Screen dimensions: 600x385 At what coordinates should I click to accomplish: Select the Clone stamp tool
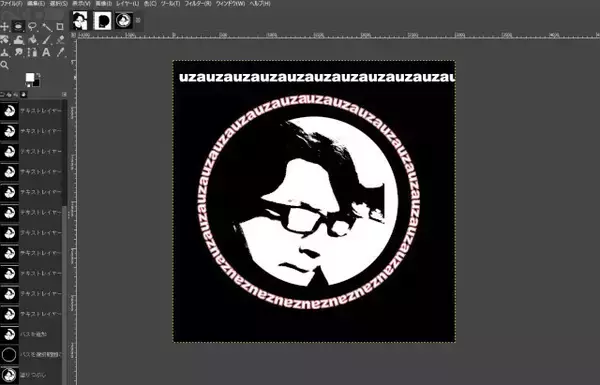pyautogui.click(x=5, y=52)
